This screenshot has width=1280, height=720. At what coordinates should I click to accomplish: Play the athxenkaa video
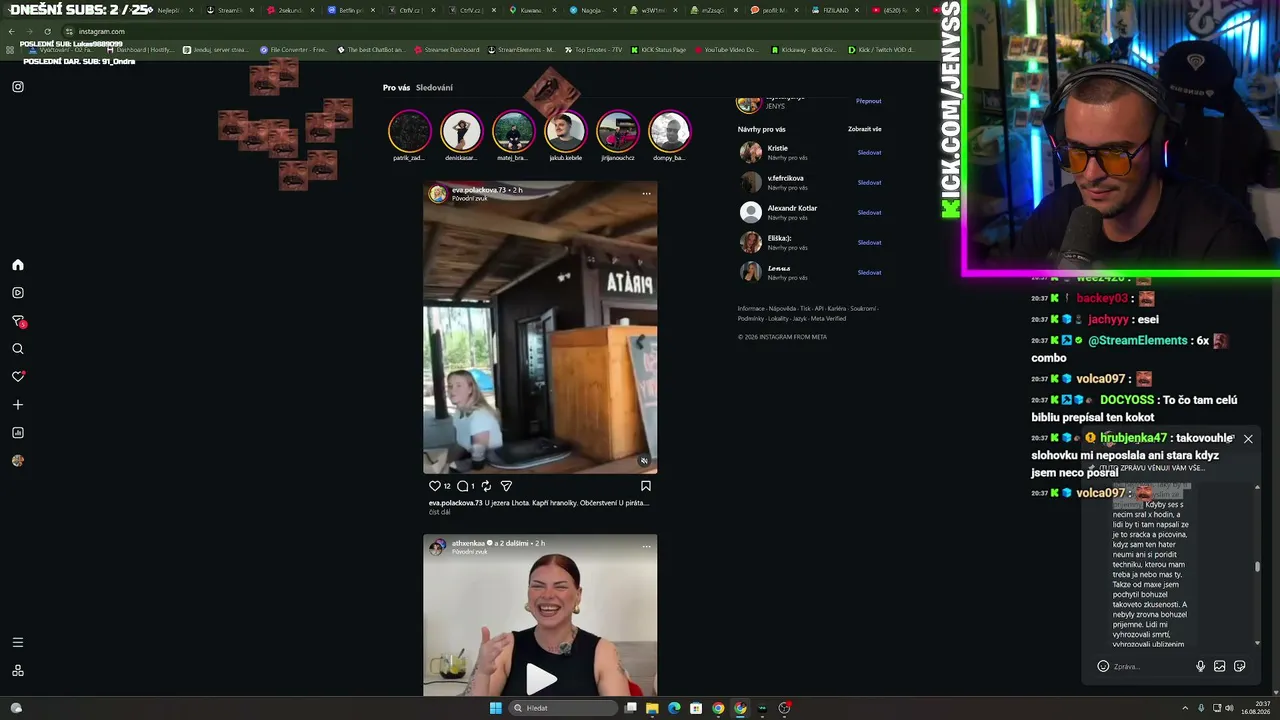(x=541, y=679)
